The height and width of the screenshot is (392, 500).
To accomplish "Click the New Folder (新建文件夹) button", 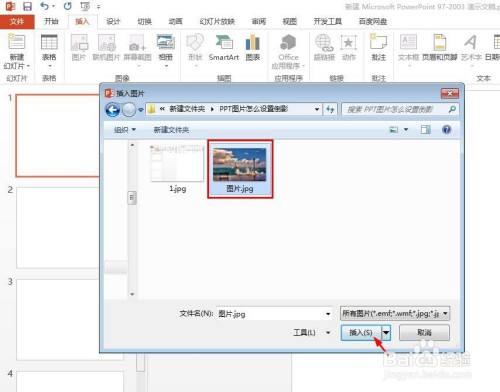I will [x=171, y=130].
